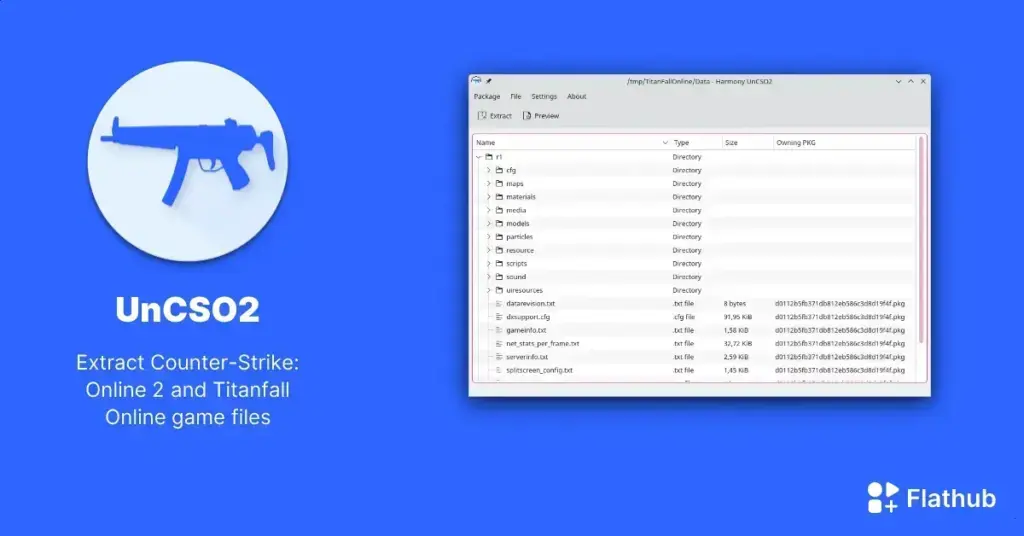Expand the media folder
Image resolution: width=1024 pixels, height=536 pixels.
point(488,210)
